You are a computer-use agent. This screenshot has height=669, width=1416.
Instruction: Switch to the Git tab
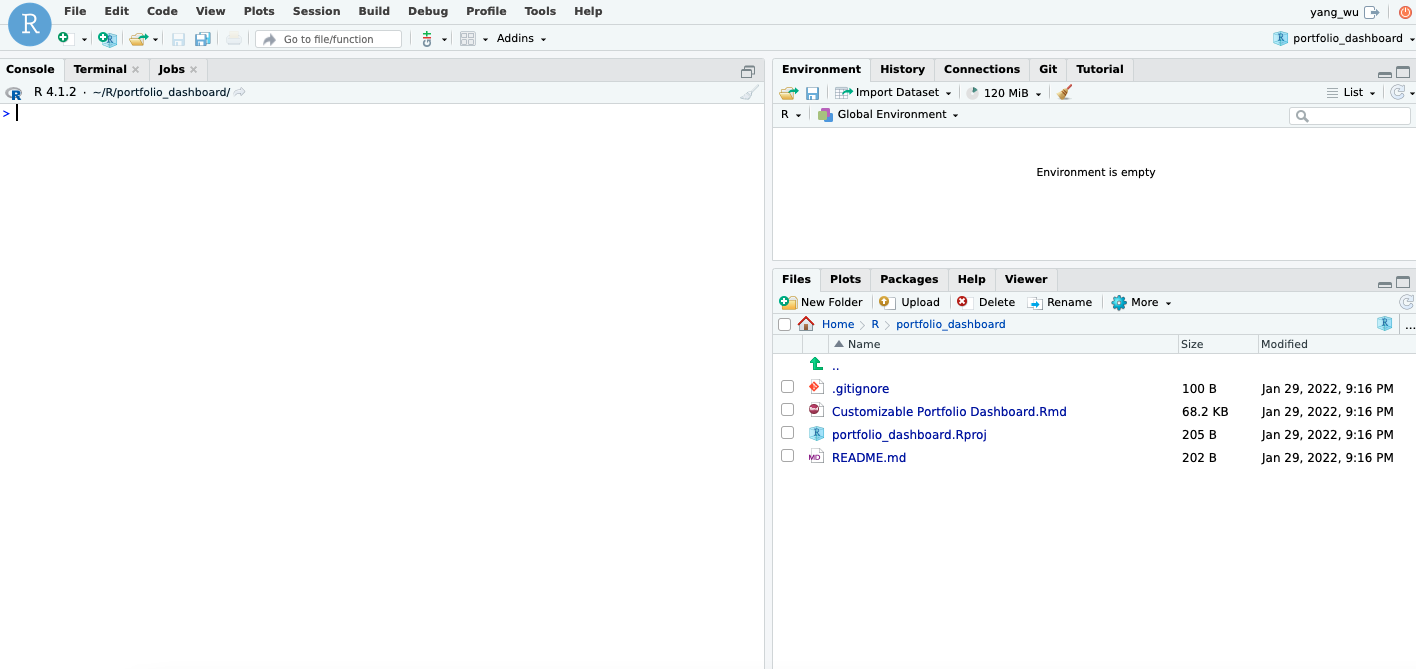pos(1048,69)
